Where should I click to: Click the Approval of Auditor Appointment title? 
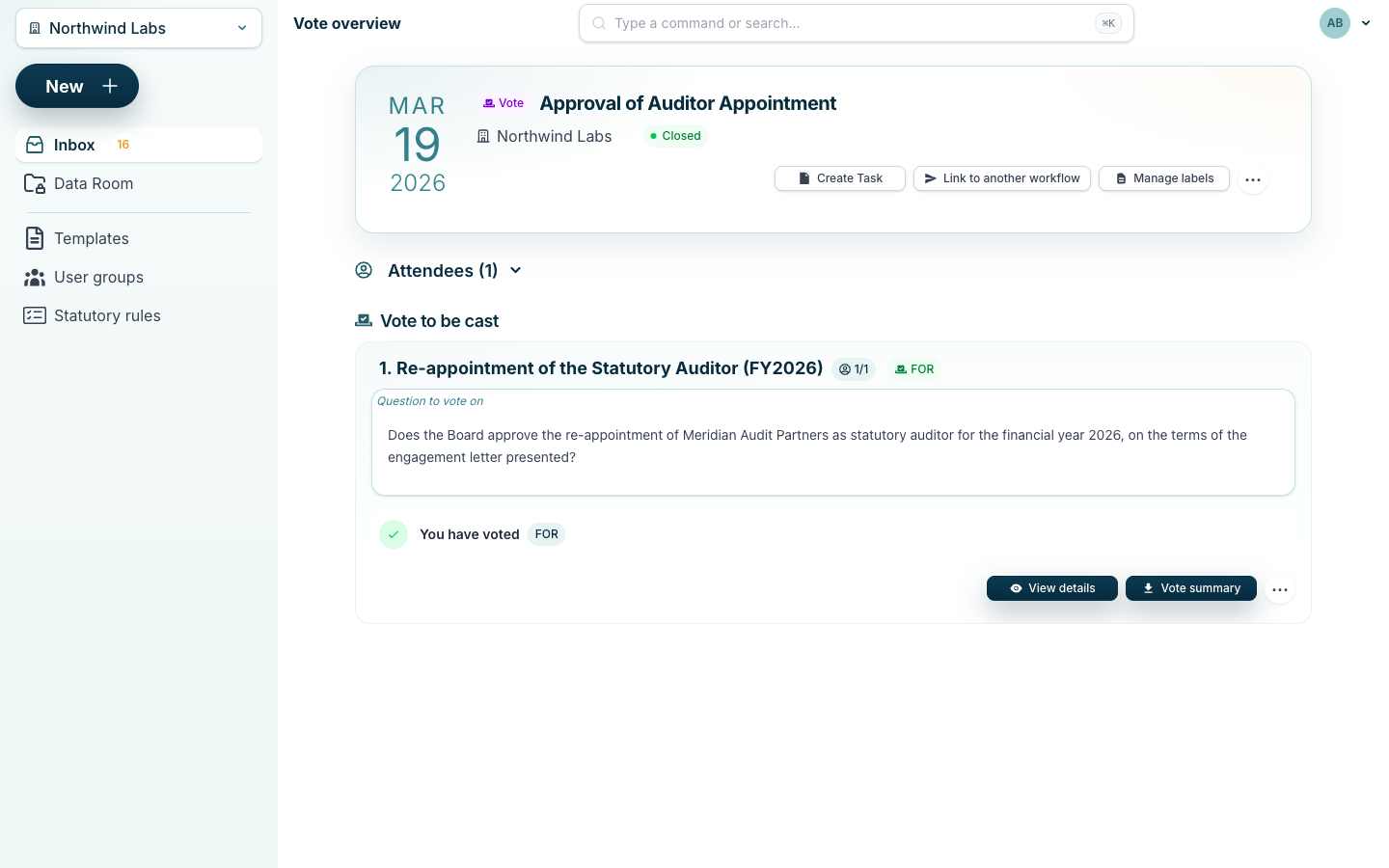click(x=688, y=103)
